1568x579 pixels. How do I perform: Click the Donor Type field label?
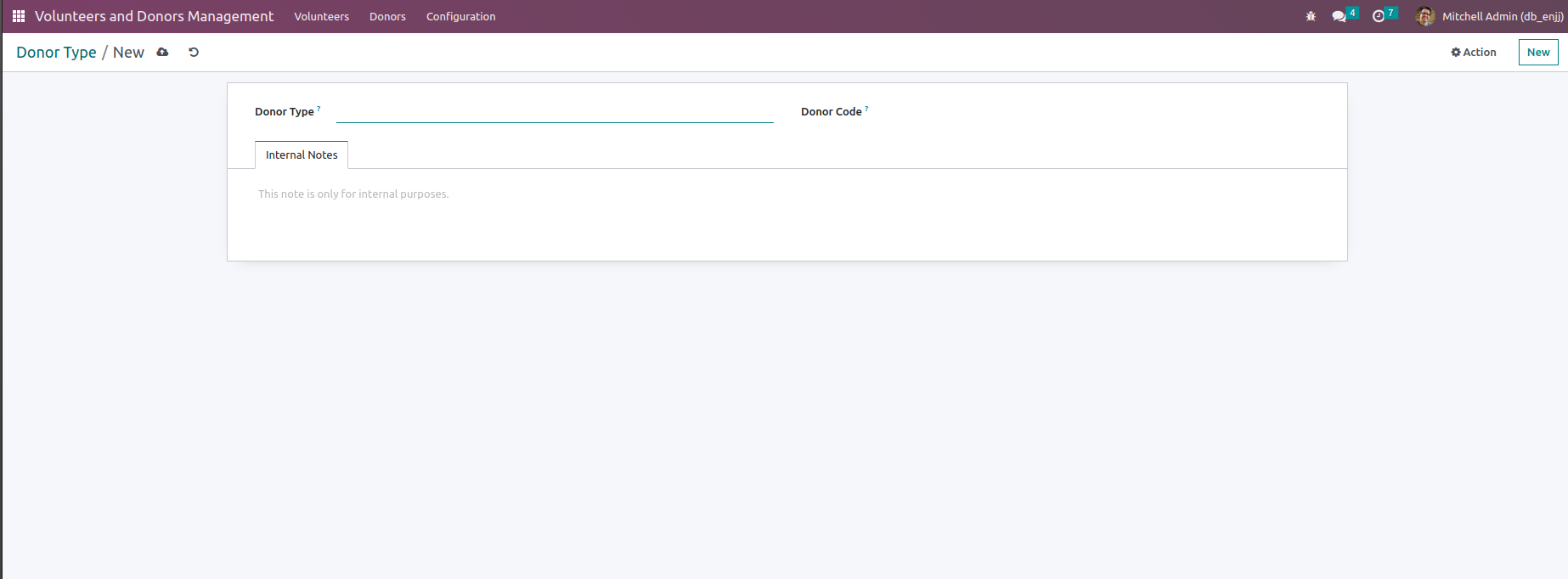tap(284, 112)
